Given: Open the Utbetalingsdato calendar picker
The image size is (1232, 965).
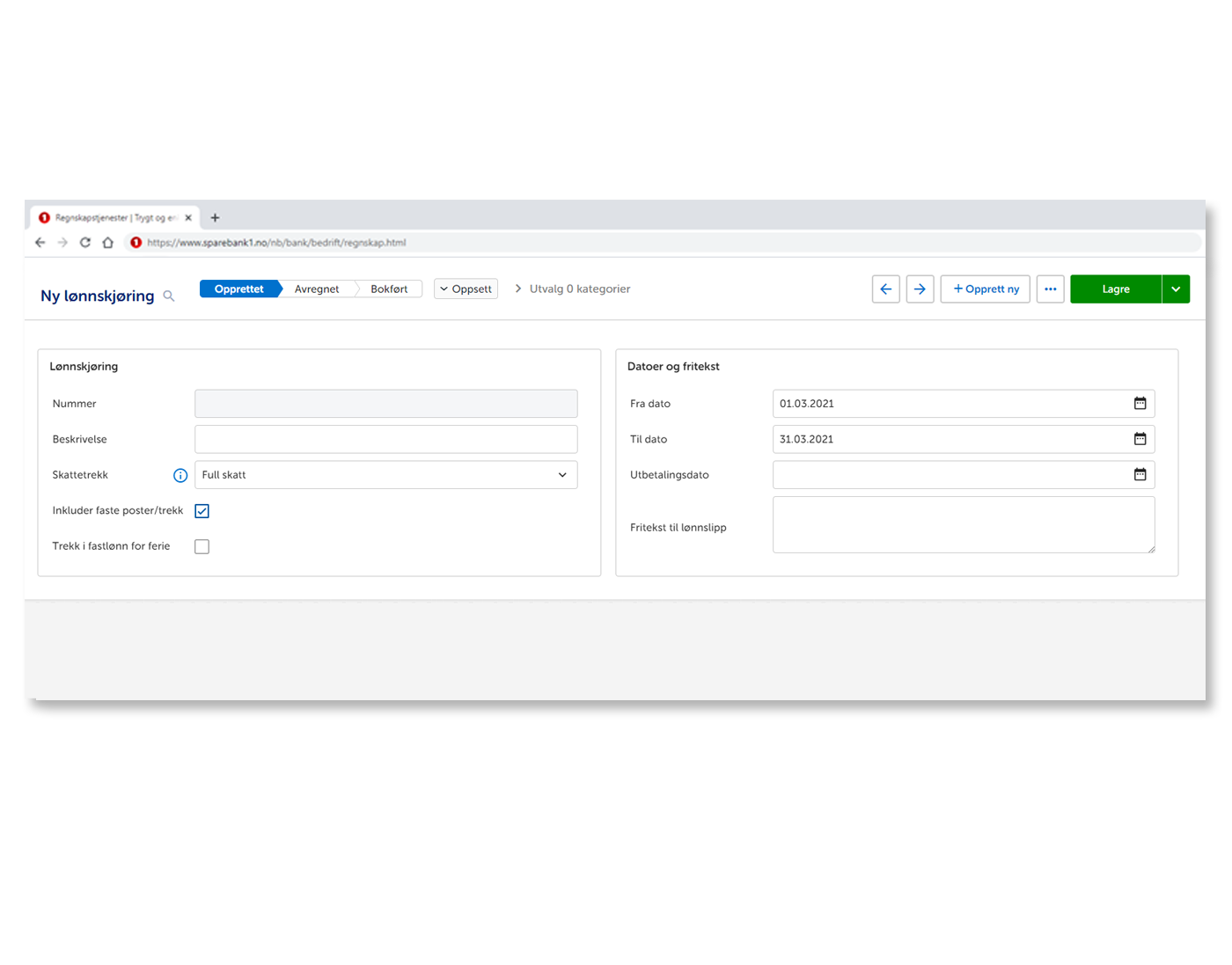Looking at the screenshot, I should 1140,475.
